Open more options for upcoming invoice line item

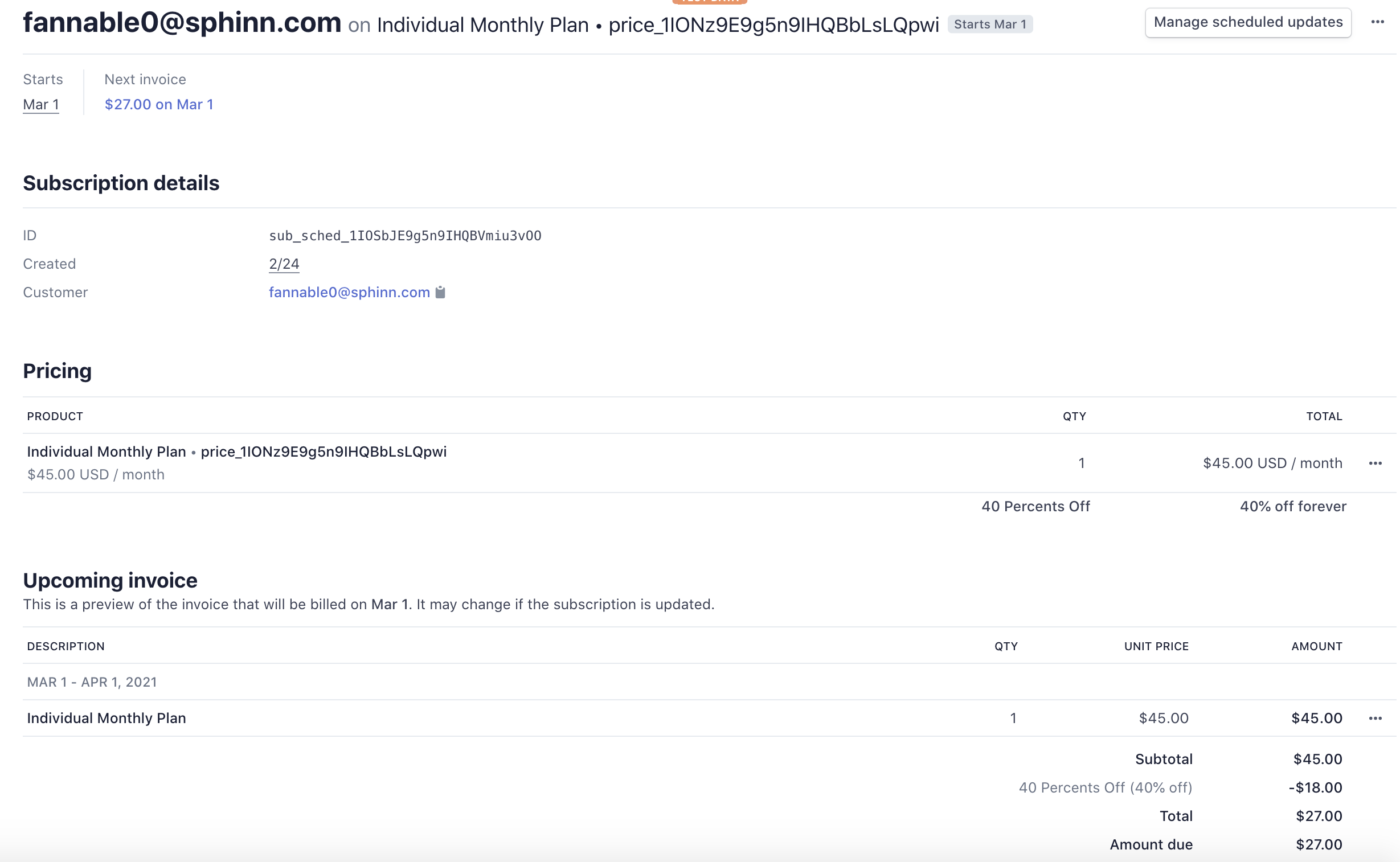coord(1374,718)
